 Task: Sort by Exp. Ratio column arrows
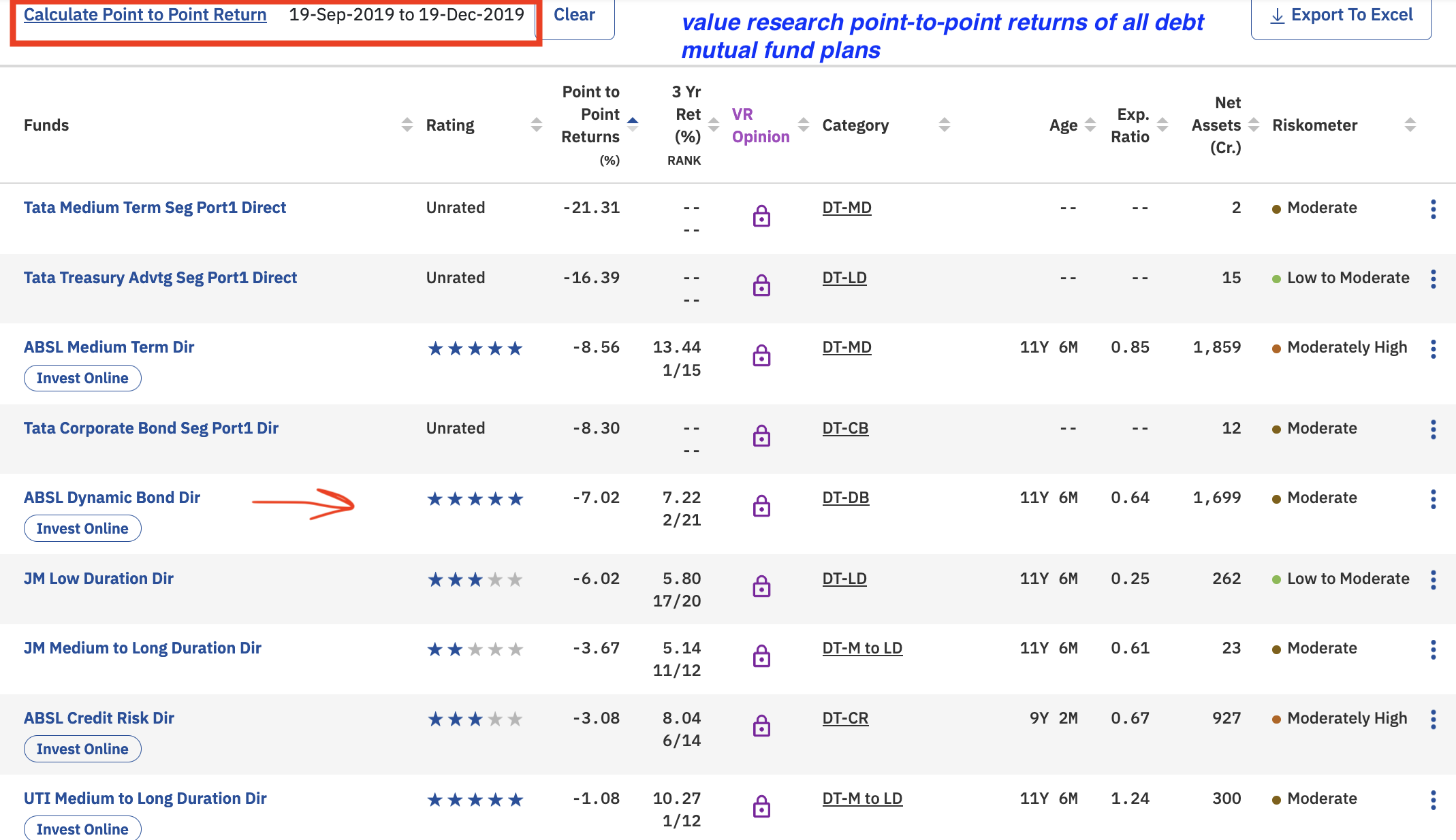point(1162,125)
